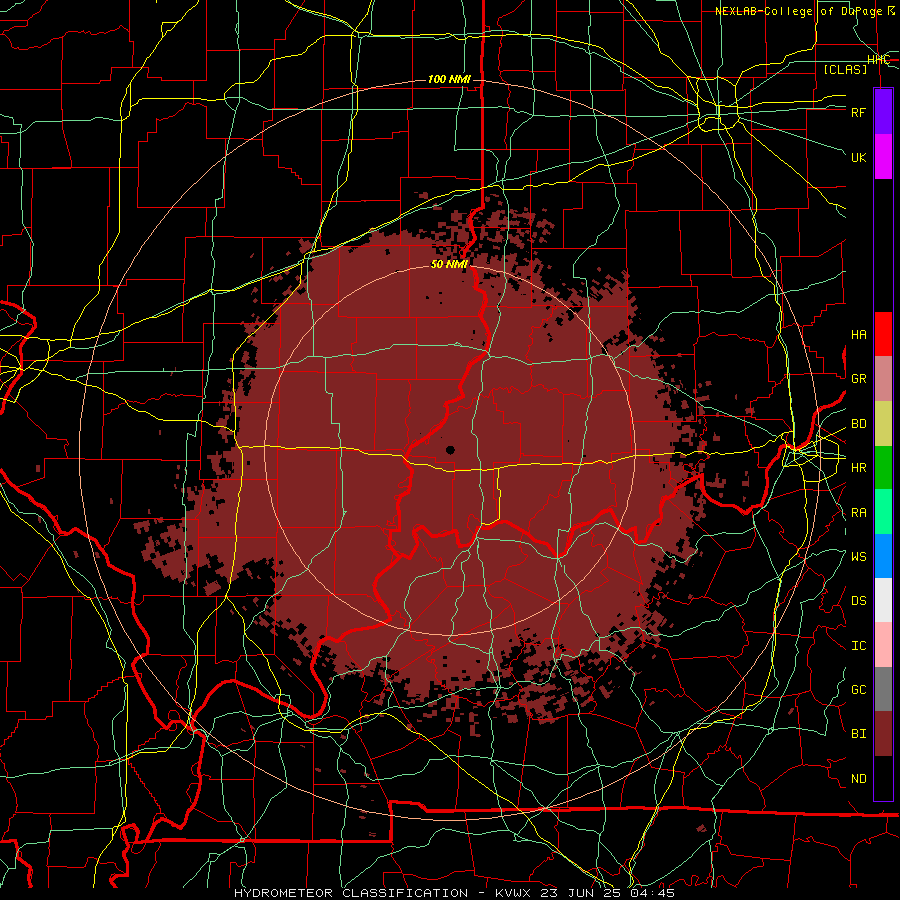This screenshot has height=900, width=900.
Task: Click the GC legend label
Action: [x=859, y=690]
